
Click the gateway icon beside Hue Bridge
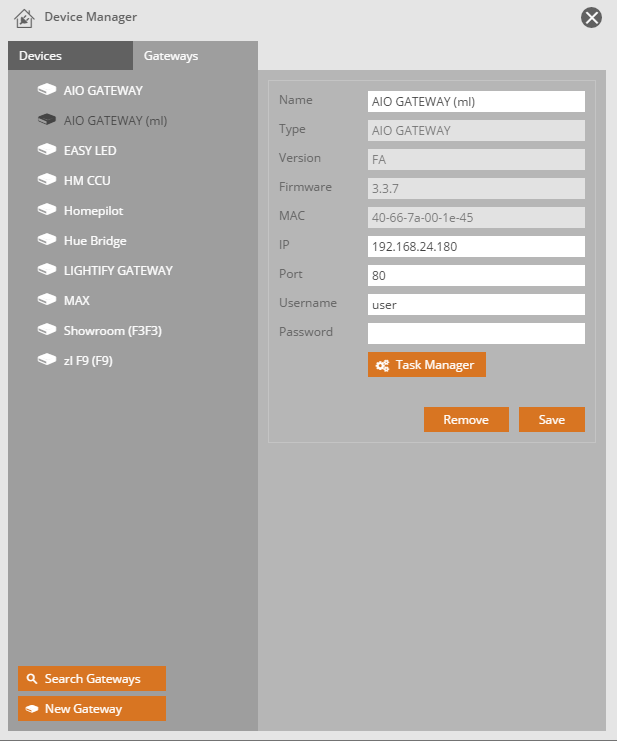coord(46,240)
